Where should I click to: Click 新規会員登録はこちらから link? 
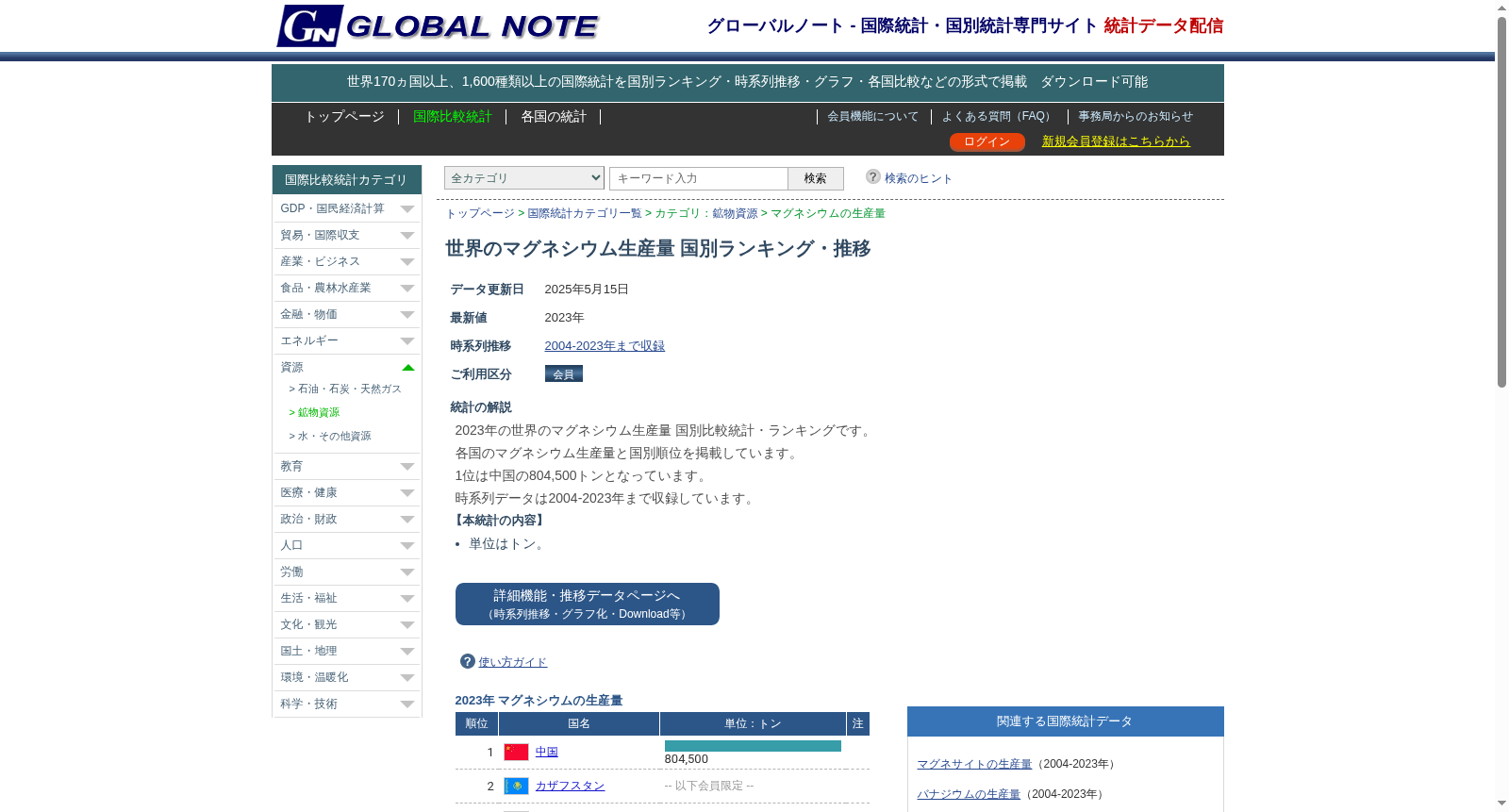[1116, 141]
